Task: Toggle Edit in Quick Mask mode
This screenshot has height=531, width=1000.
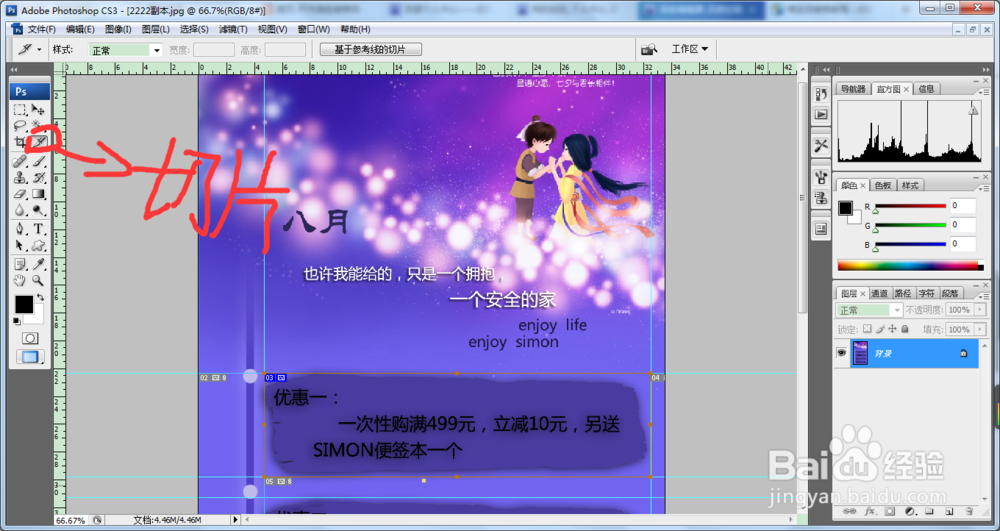Action: pos(30,338)
